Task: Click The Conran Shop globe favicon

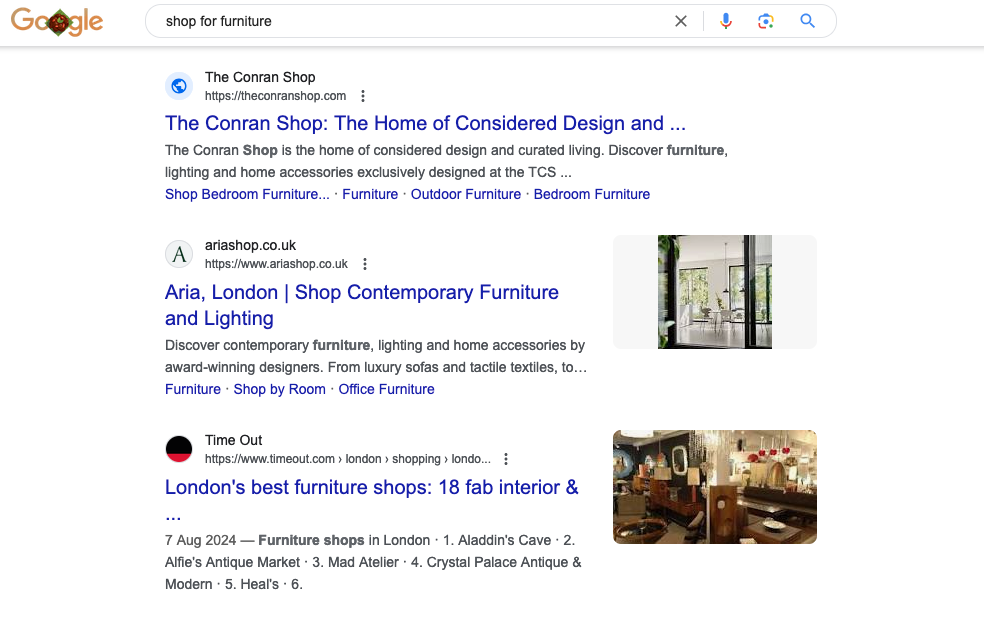Action: point(179,86)
